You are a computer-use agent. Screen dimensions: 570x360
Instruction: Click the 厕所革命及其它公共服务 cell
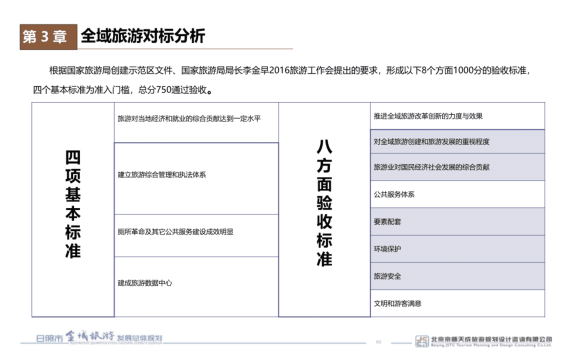coord(196,236)
